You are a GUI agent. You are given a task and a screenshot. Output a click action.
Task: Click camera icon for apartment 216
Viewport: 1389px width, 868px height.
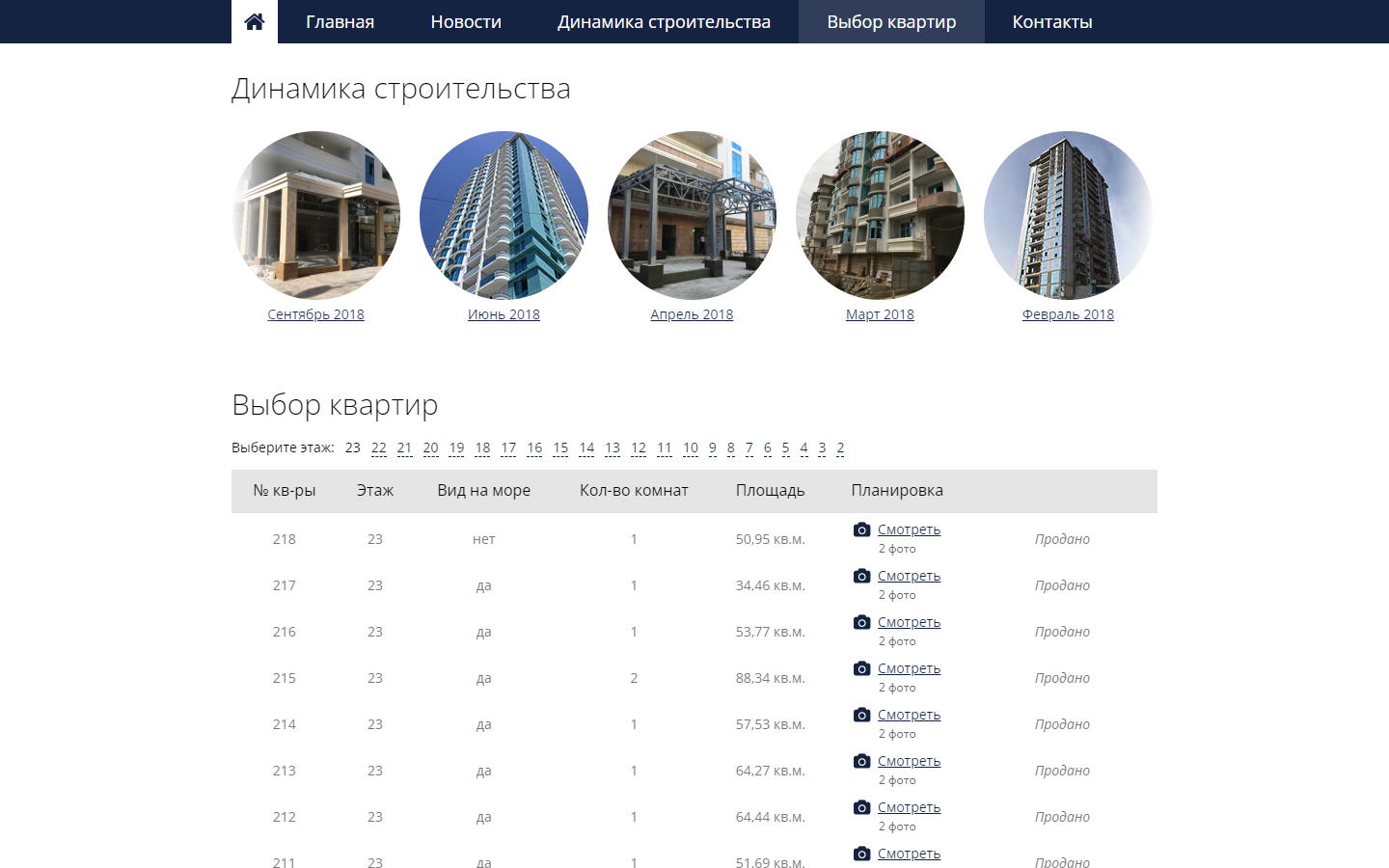pyautogui.click(x=861, y=622)
